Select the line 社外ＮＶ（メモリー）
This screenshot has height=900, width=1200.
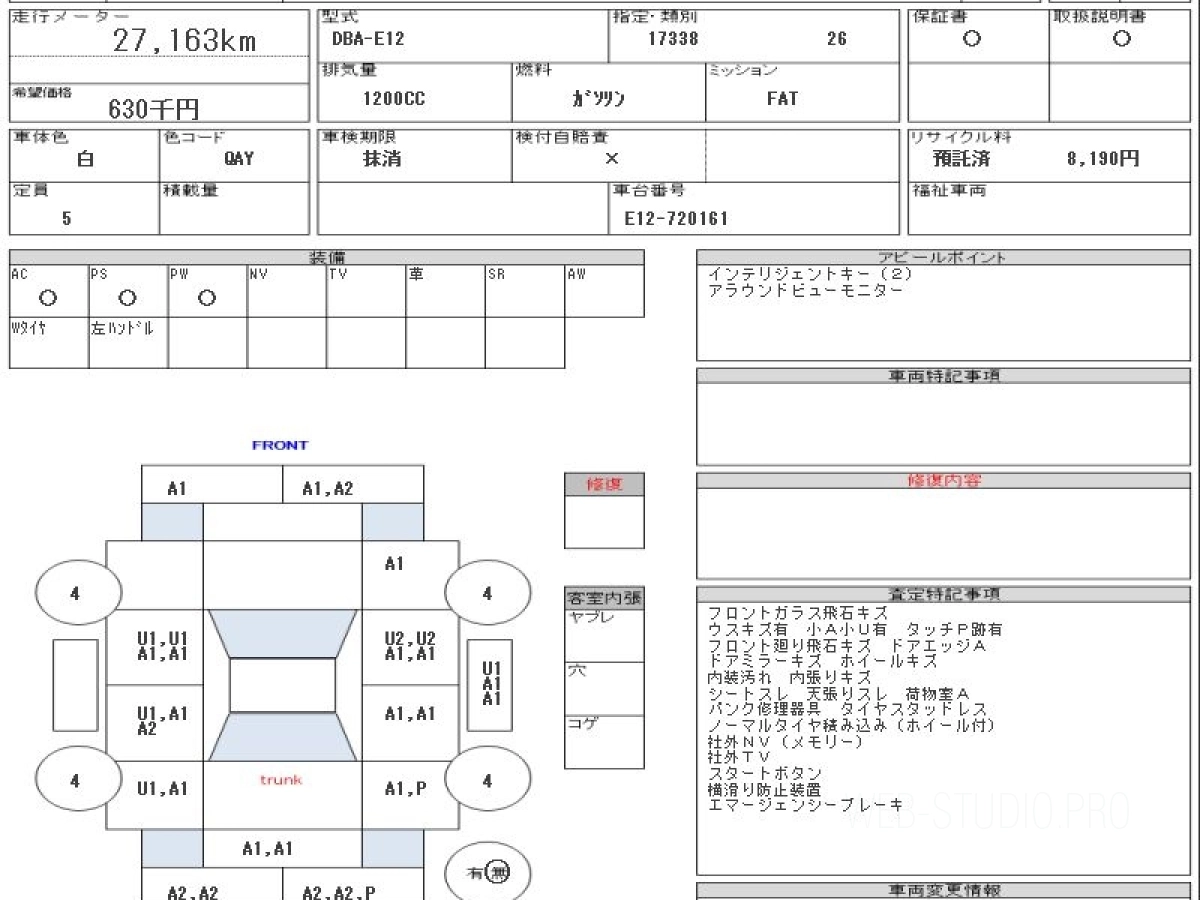coord(785,741)
